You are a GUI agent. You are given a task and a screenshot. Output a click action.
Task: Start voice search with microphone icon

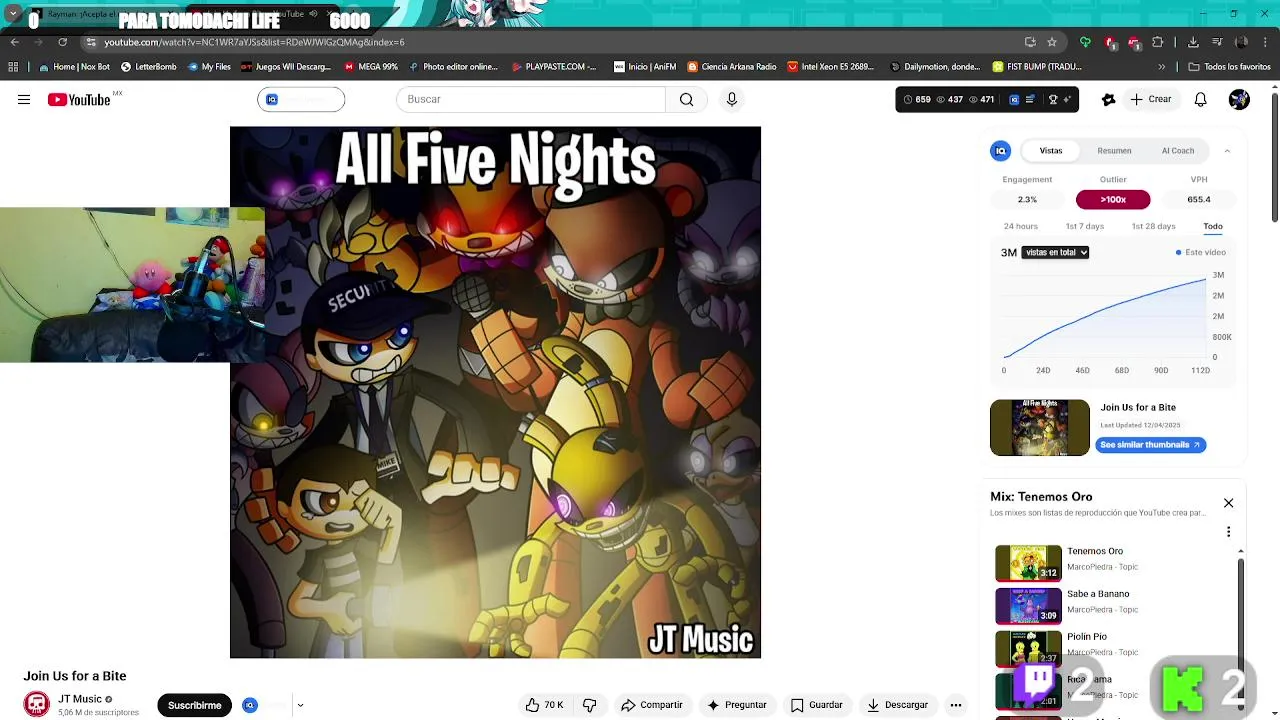pos(732,99)
